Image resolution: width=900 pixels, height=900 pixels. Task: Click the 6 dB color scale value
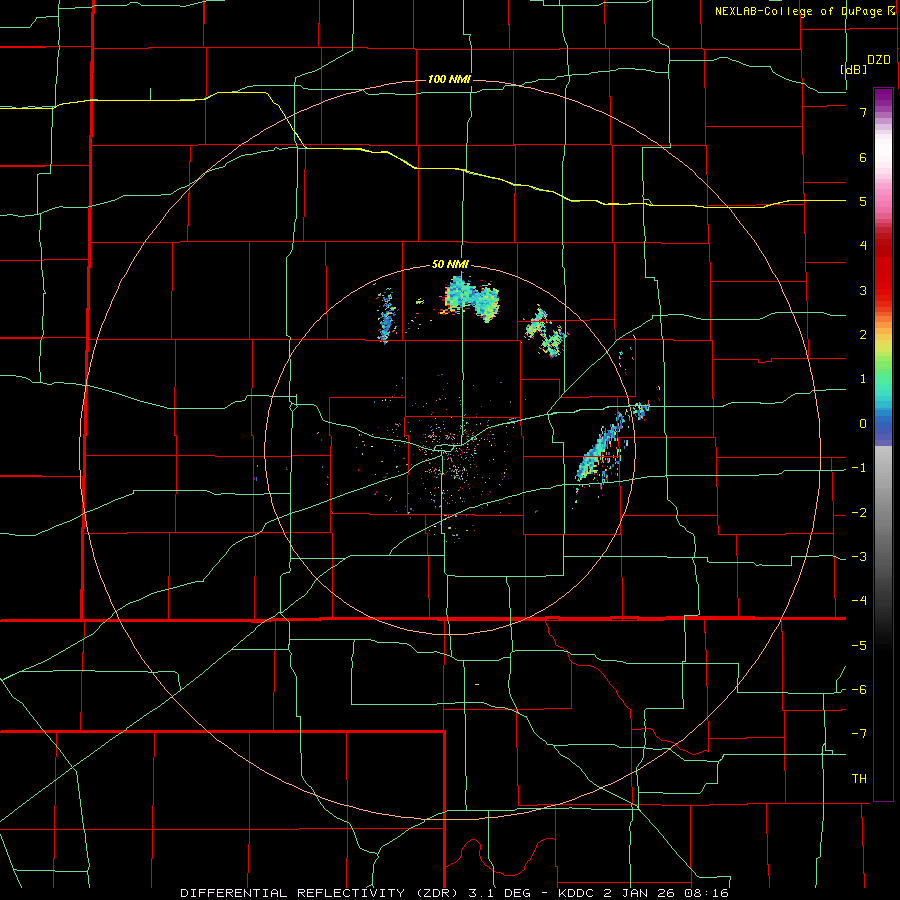pyautogui.click(x=863, y=157)
